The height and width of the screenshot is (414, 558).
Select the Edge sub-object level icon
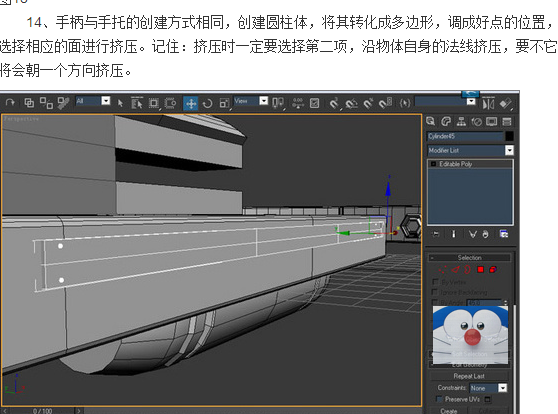click(456, 270)
